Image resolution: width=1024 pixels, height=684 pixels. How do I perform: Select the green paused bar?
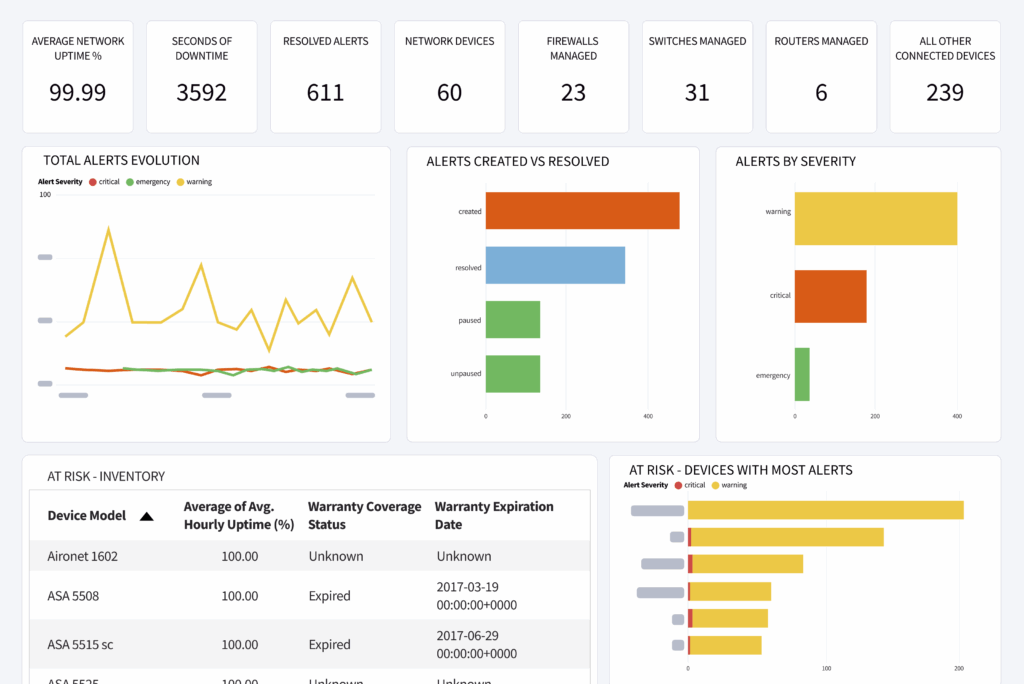pos(513,319)
